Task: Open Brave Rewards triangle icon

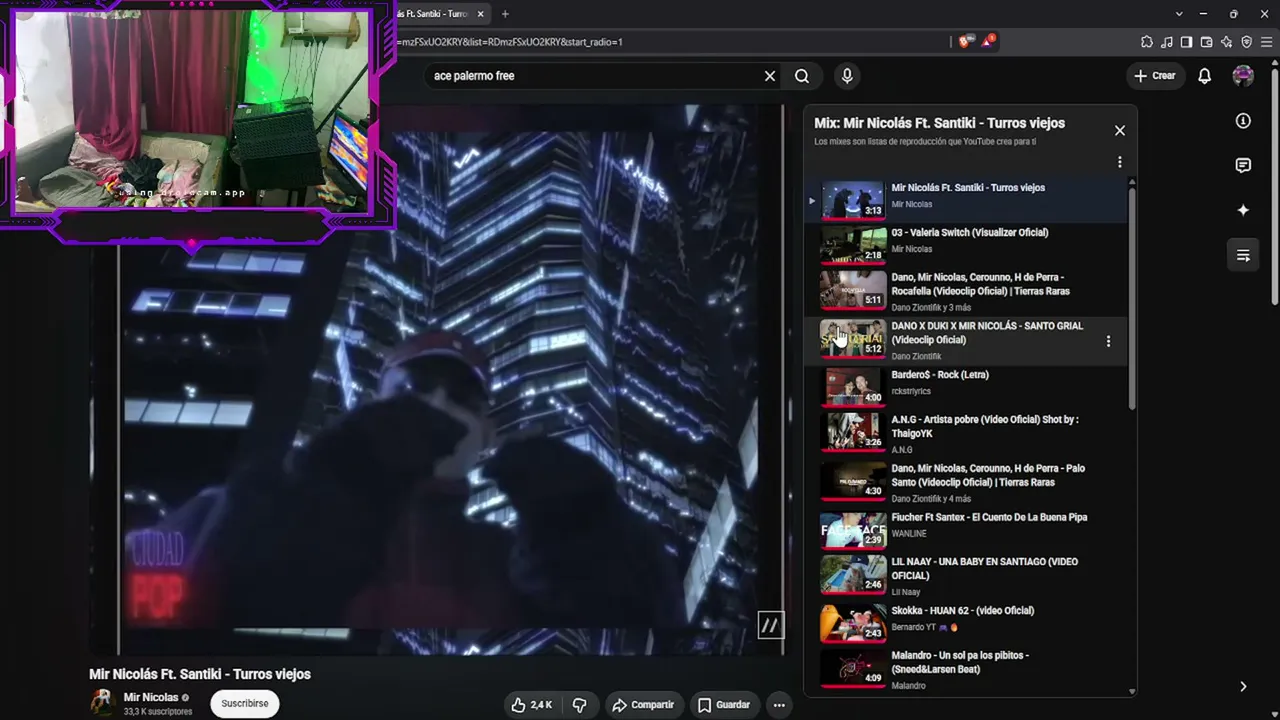Action: click(988, 41)
